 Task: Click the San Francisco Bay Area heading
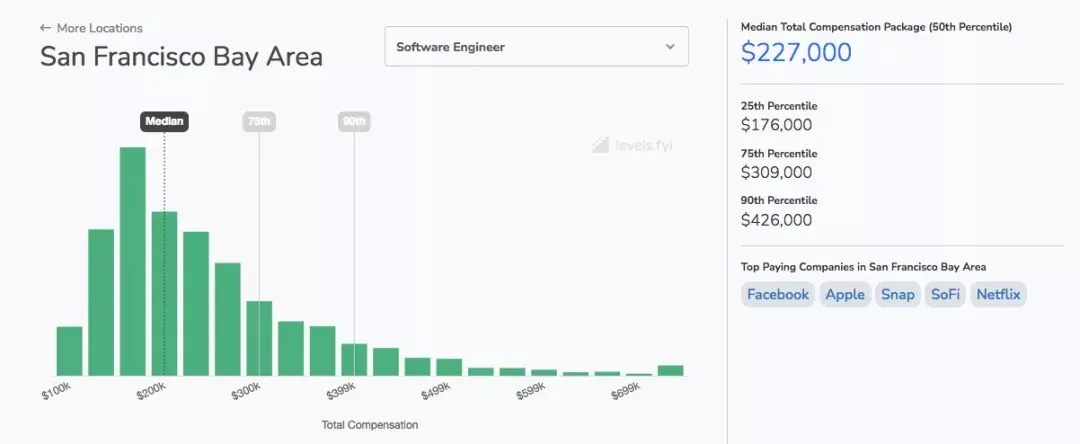[181, 56]
